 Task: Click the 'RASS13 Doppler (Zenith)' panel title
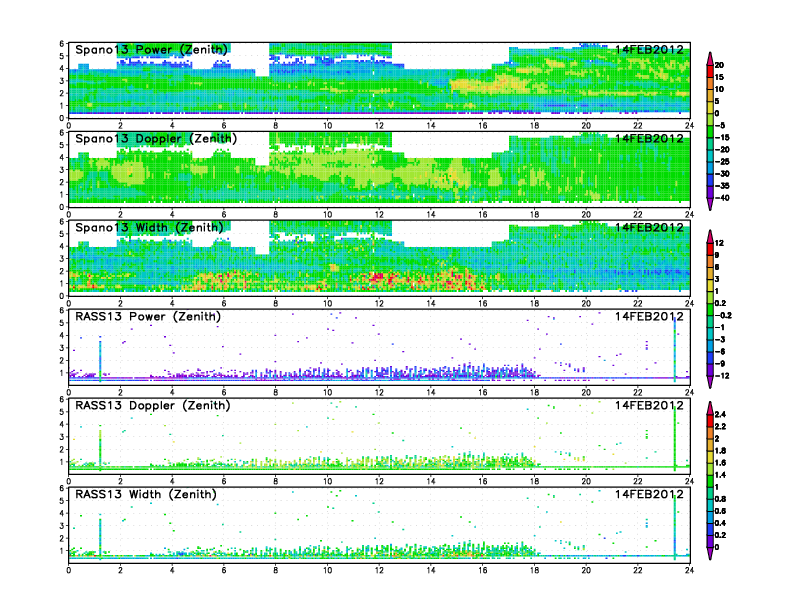coord(153,405)
